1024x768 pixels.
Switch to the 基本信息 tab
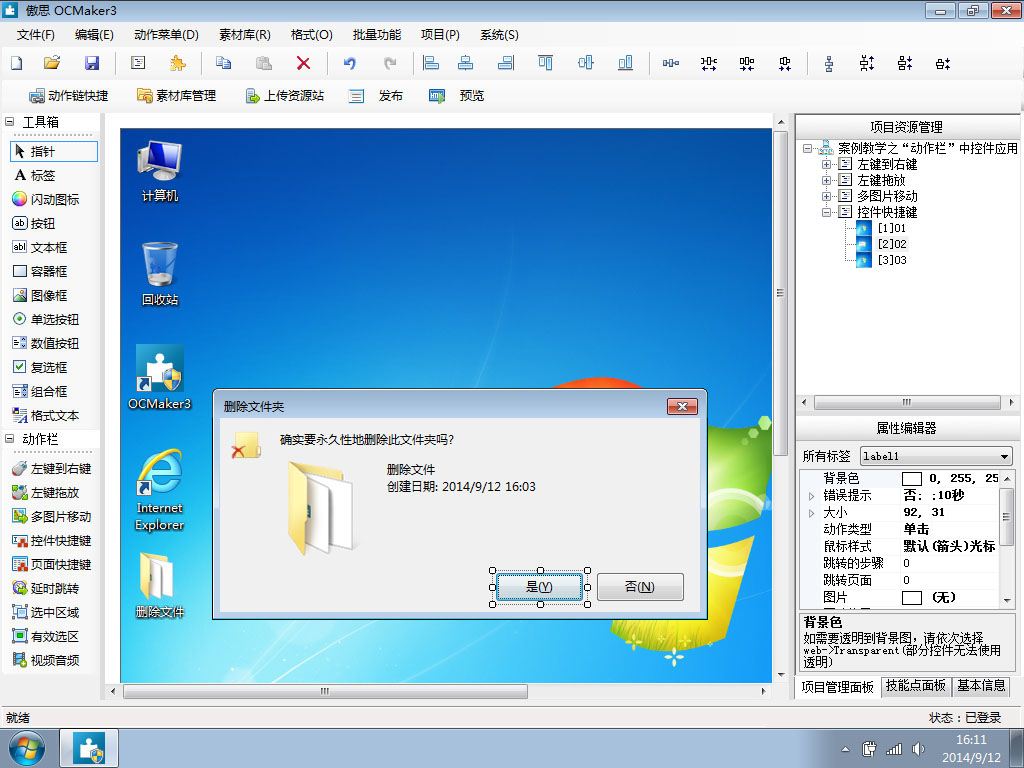click(x=981, y=686)
